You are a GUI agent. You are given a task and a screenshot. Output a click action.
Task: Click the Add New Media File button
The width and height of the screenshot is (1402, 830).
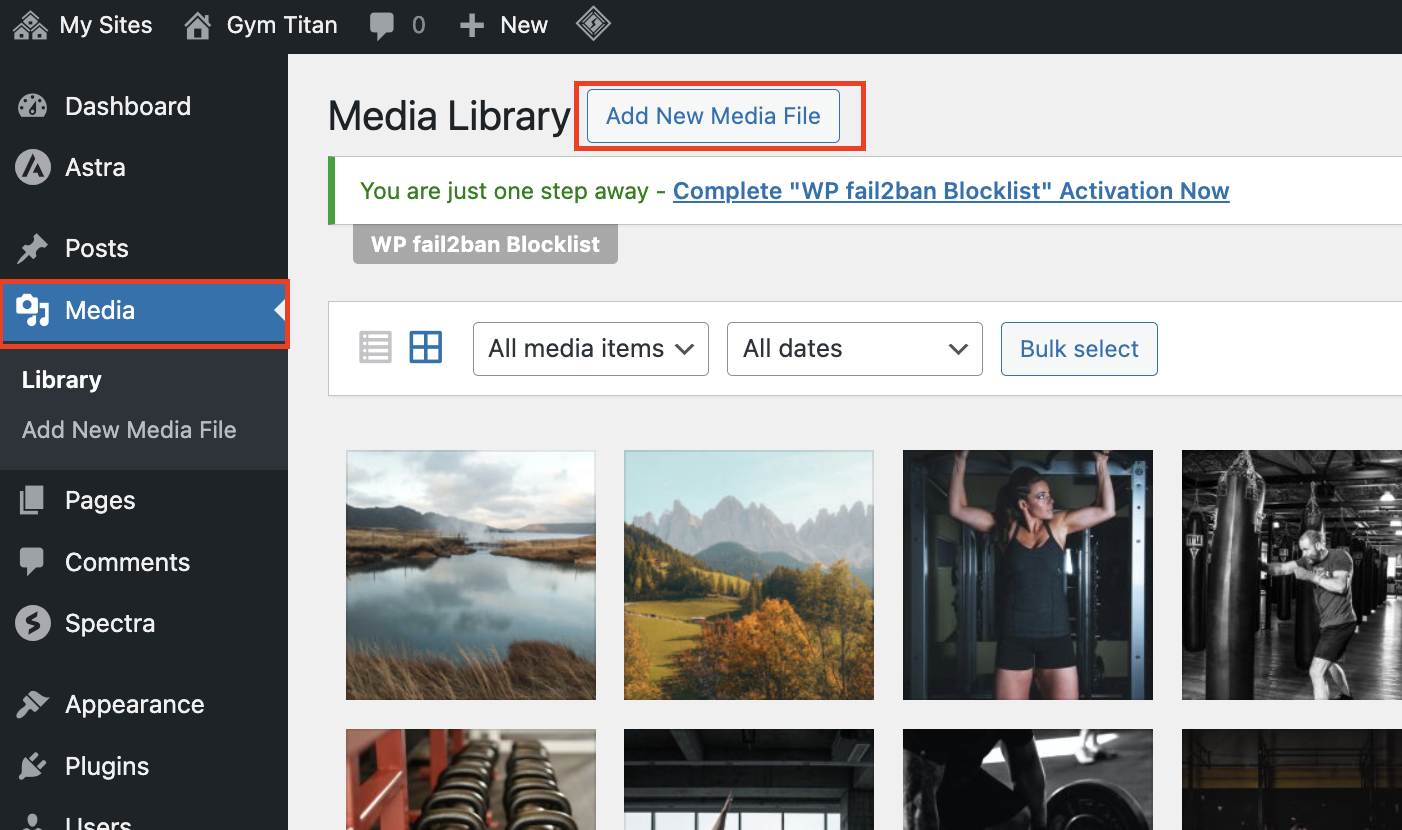[713, 116]
